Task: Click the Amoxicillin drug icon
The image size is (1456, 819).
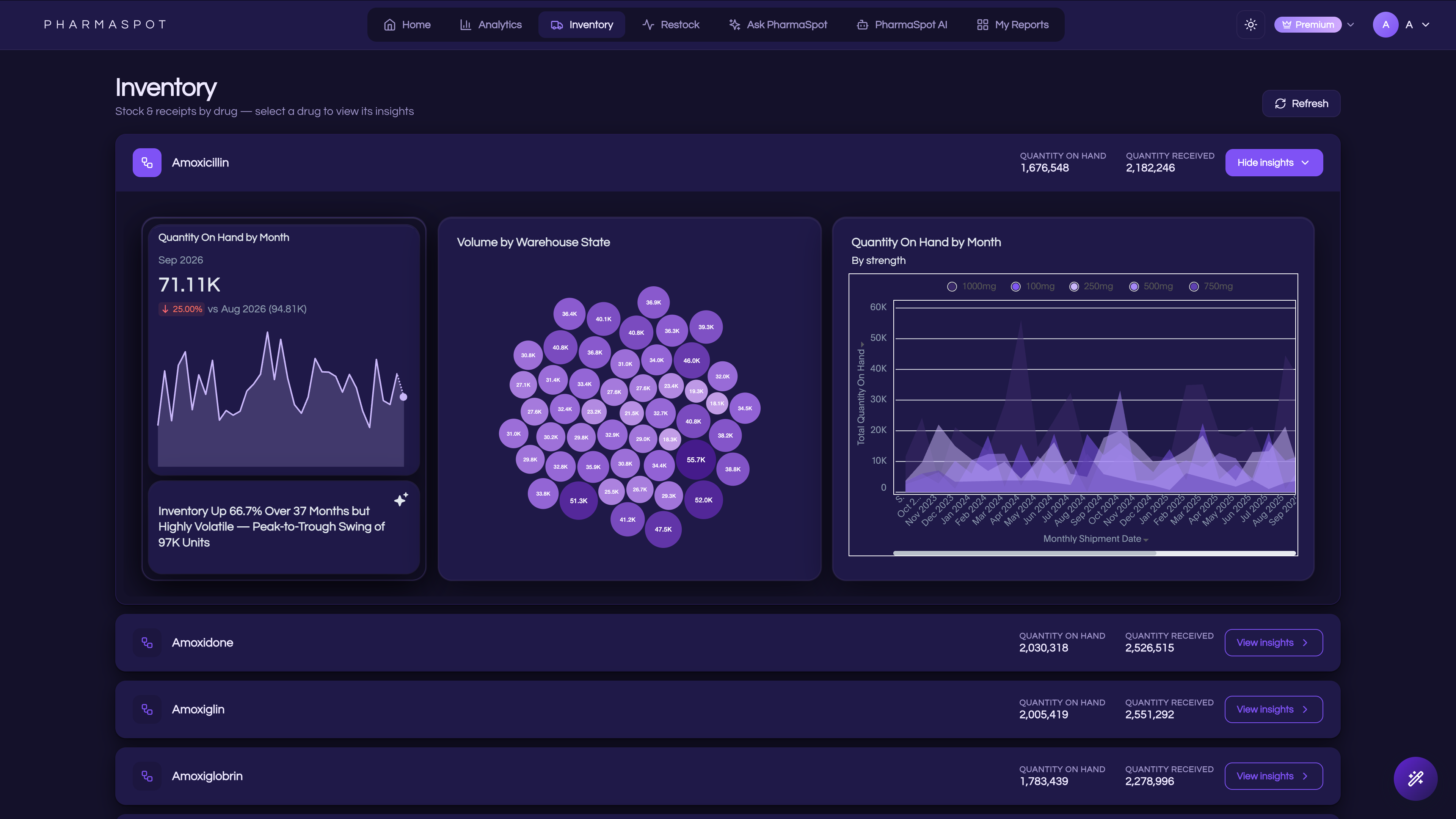Action: (x=147, y=163)
